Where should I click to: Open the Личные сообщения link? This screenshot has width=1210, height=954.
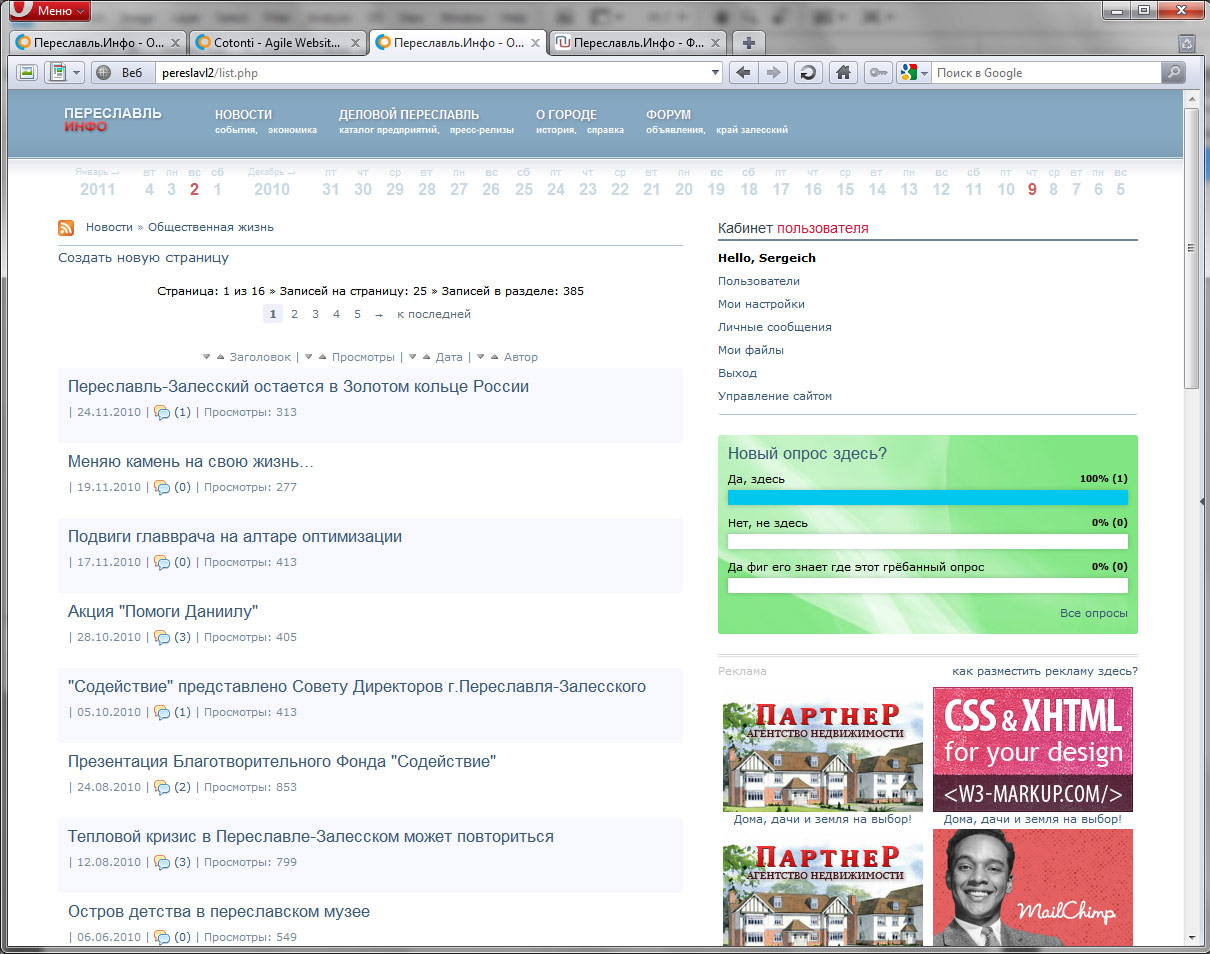[774, 327]
